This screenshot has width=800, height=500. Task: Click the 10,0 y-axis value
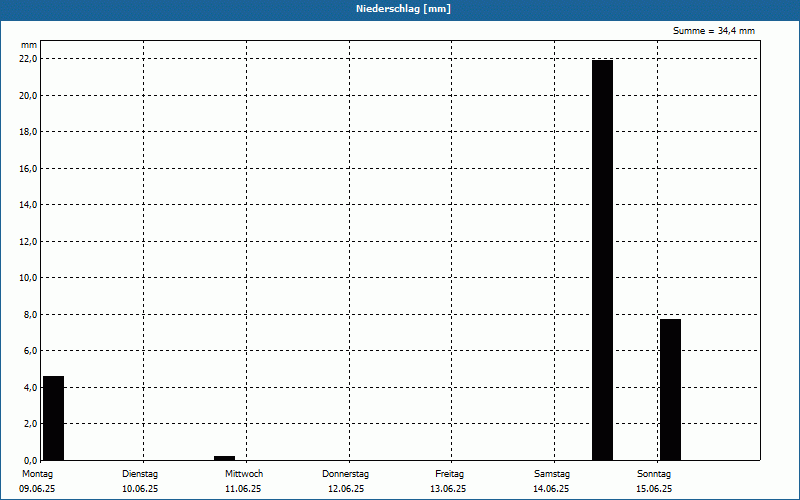click(x=29, y=278)
